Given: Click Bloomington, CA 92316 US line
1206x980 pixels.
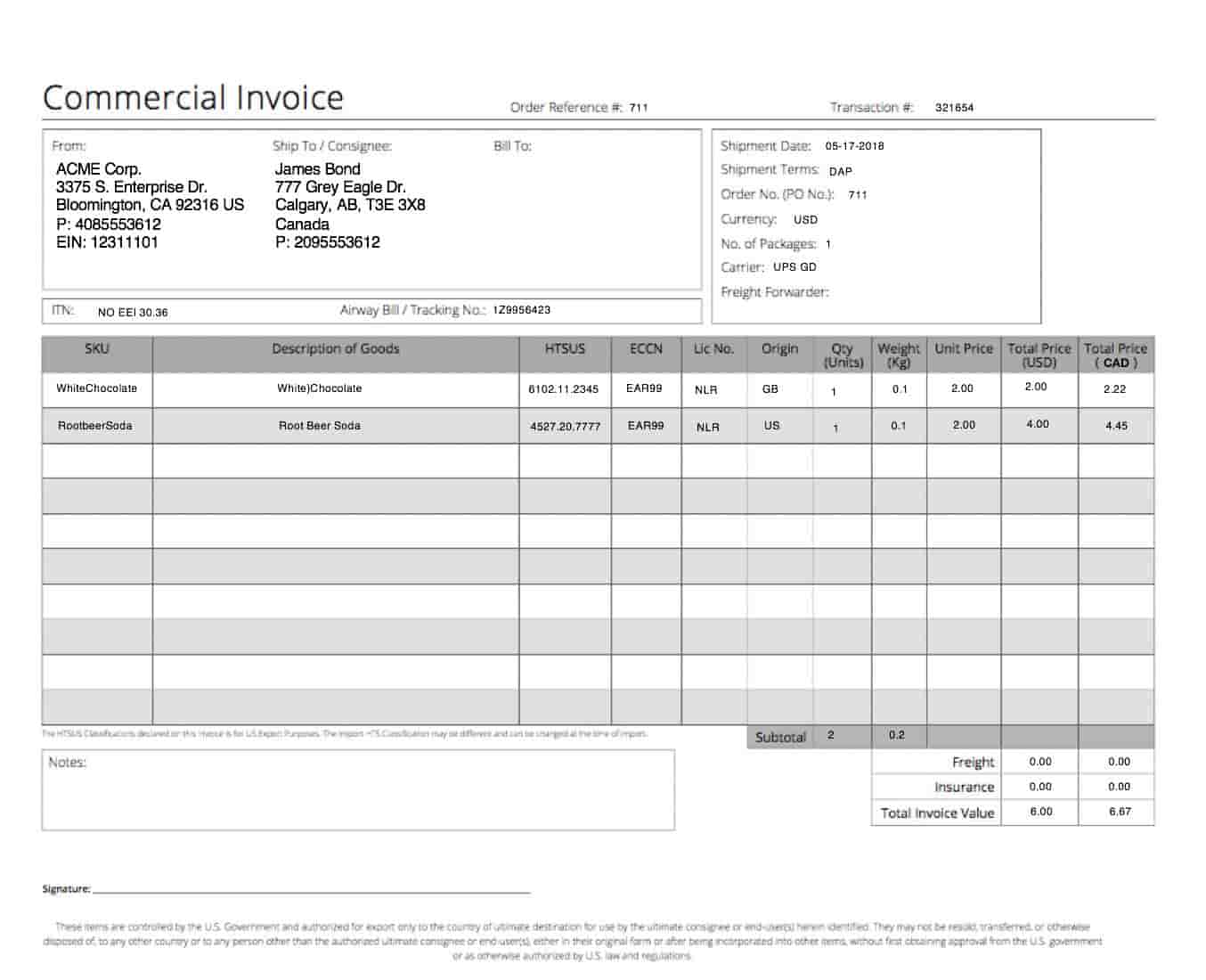Looking at the screenshot, I should click(150, 205).
